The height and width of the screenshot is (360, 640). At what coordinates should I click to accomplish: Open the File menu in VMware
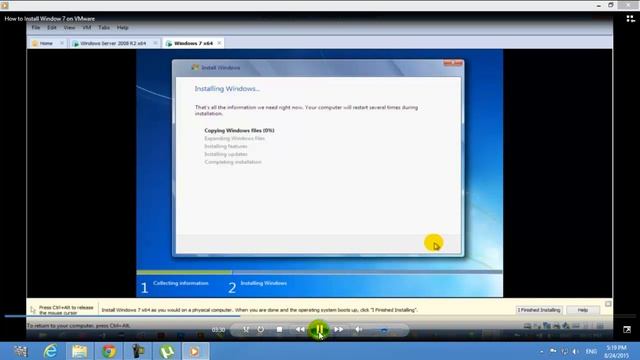tap(36, 28)
